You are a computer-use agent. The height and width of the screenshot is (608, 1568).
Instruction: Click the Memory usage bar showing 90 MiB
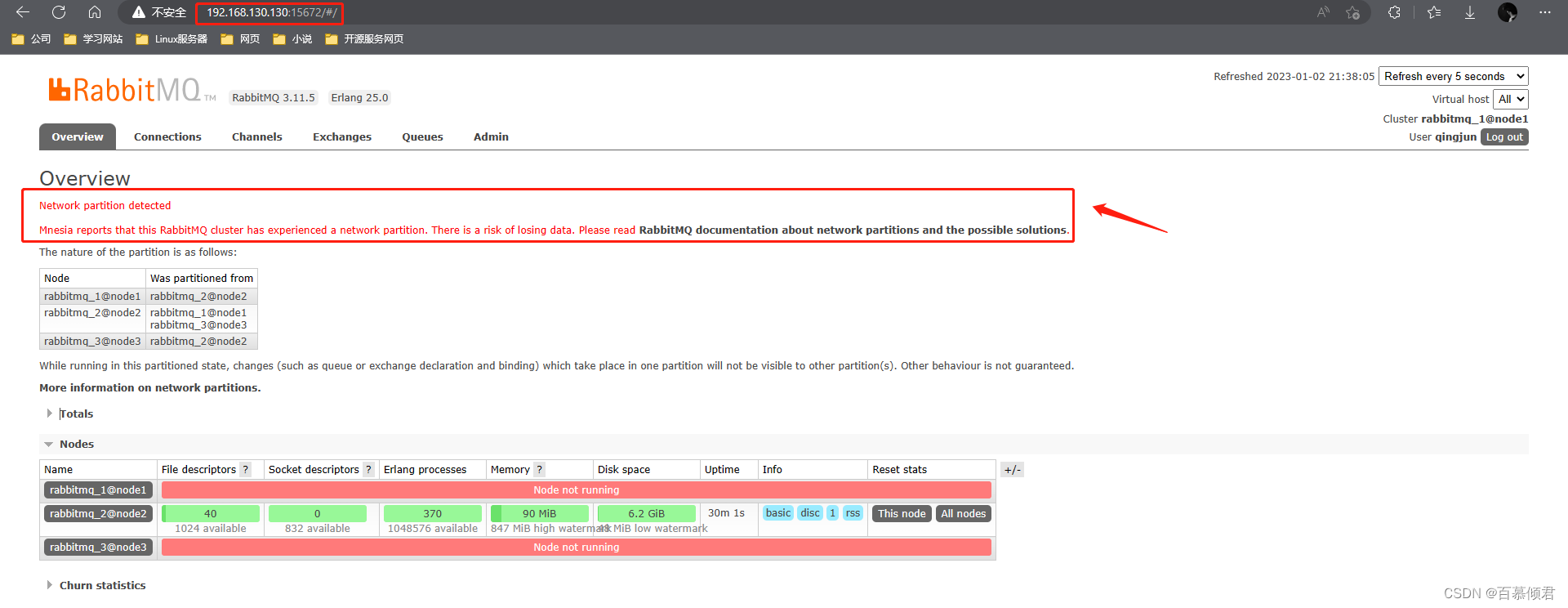[540, 513]
